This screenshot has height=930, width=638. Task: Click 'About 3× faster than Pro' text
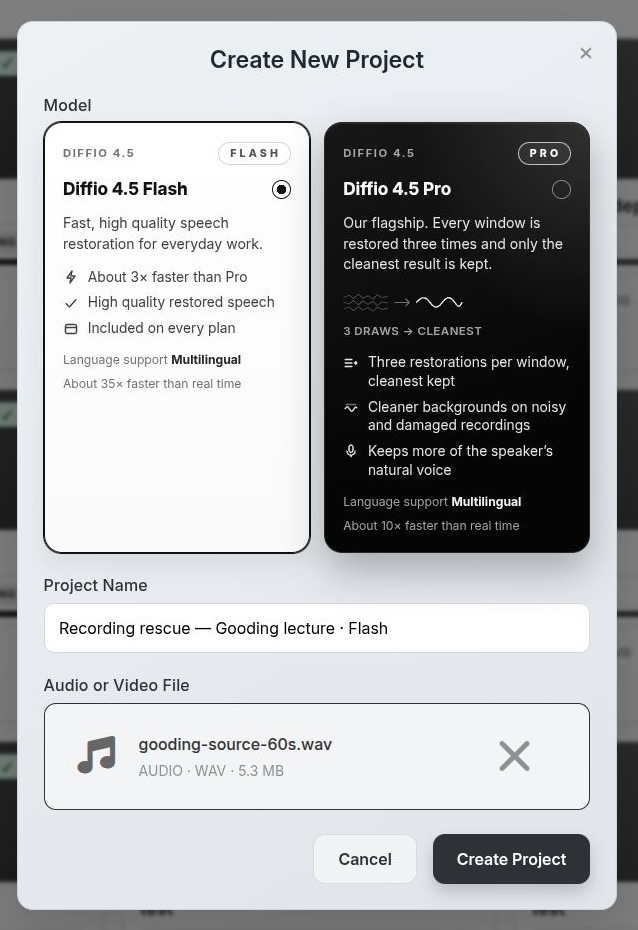click(167, 277)
